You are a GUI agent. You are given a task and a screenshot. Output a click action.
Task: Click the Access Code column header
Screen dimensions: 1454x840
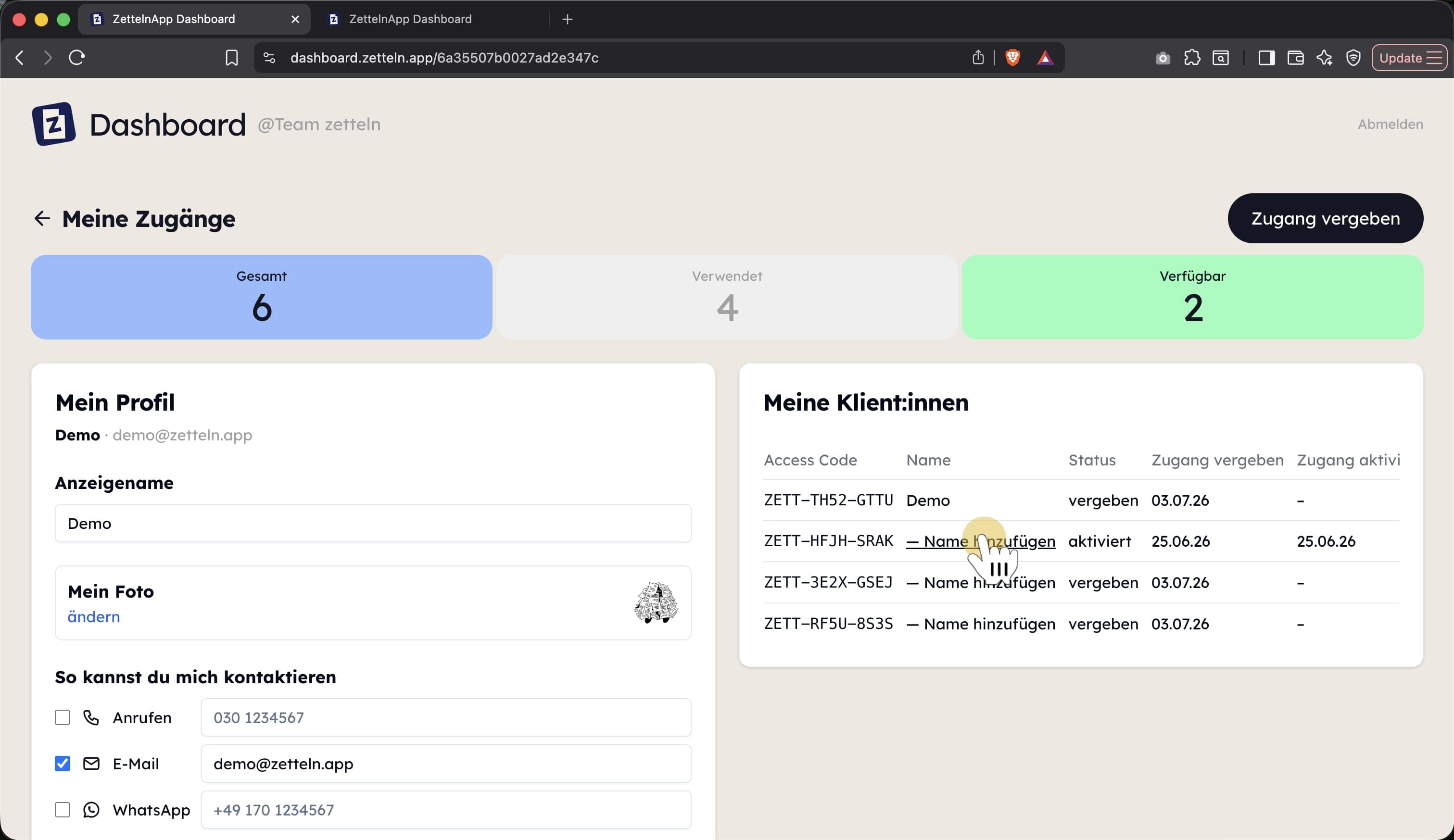tap(810, 460)
